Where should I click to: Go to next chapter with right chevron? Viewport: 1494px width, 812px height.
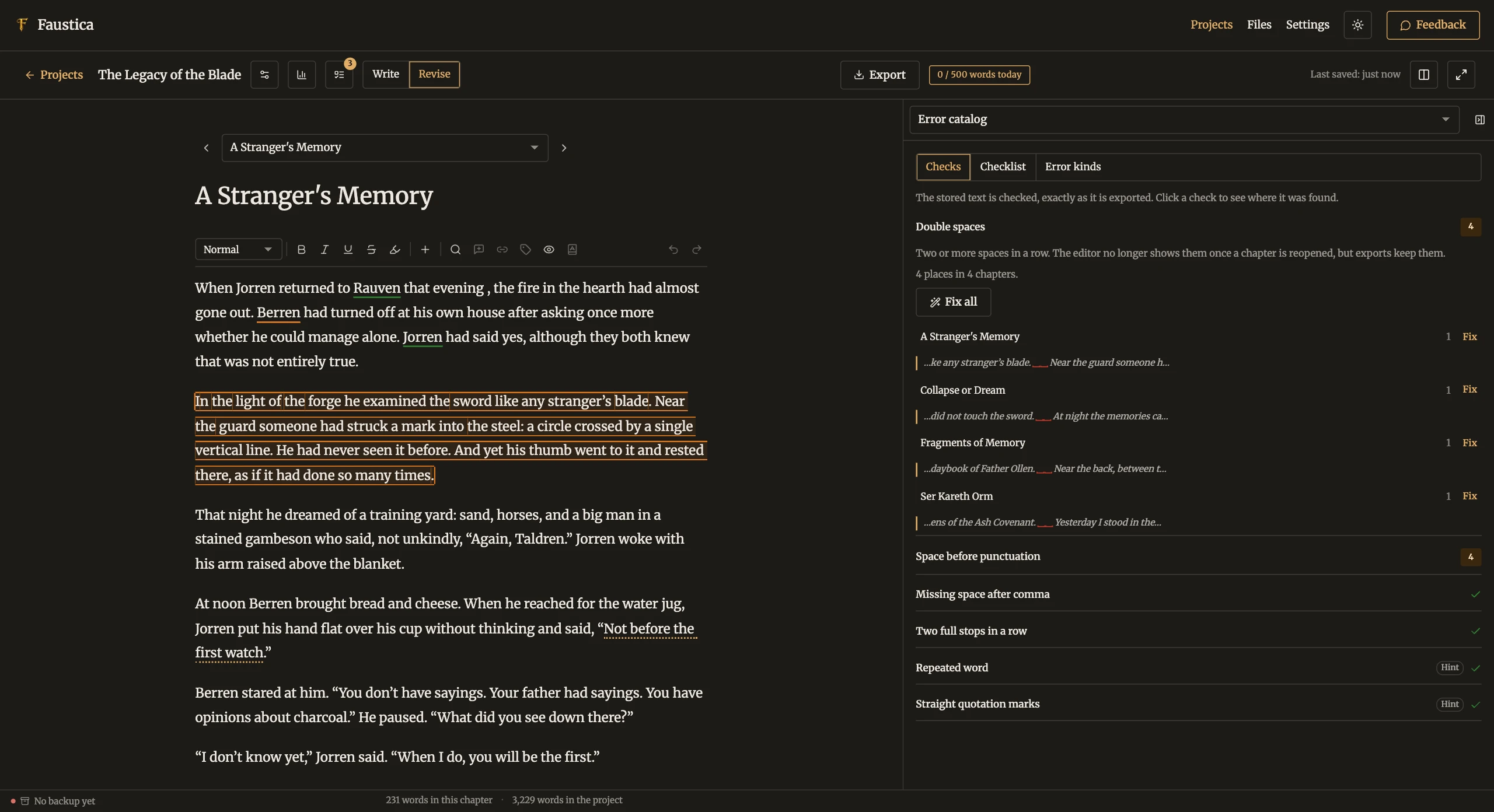coord(564,148)
